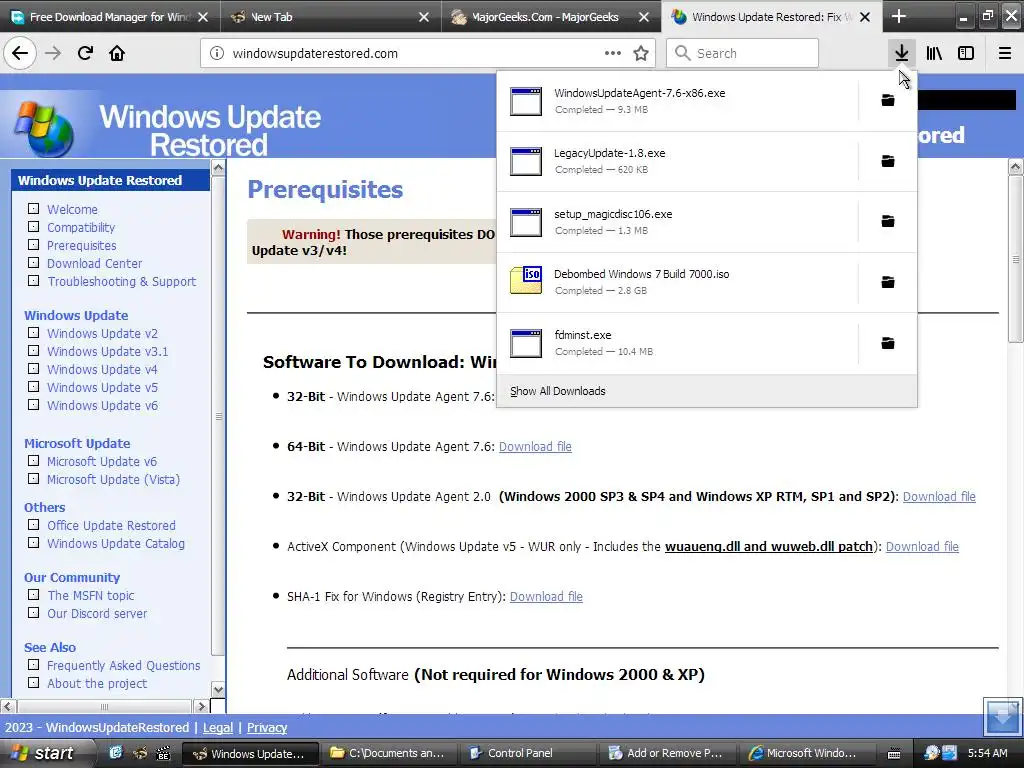Open the Firefox hamburger menu
Viewport: 1024px width, 768px height.
1005,54
